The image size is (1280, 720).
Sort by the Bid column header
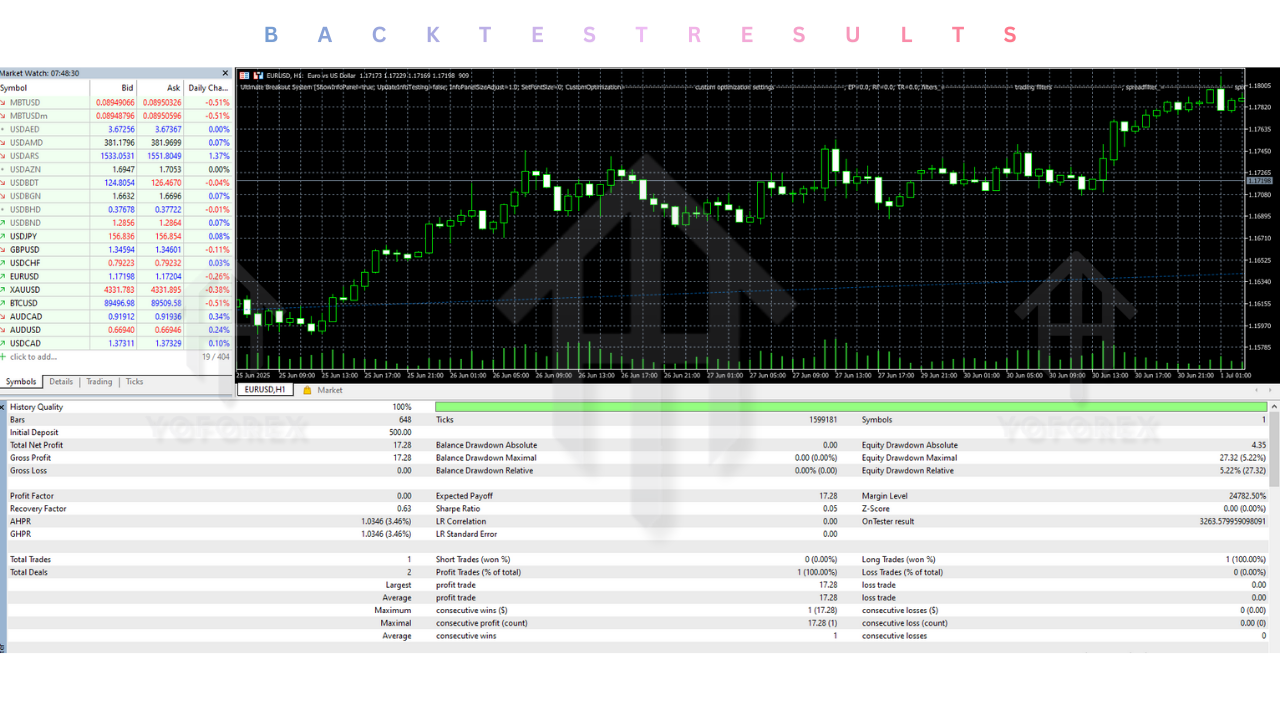click(x=127, y=88)
